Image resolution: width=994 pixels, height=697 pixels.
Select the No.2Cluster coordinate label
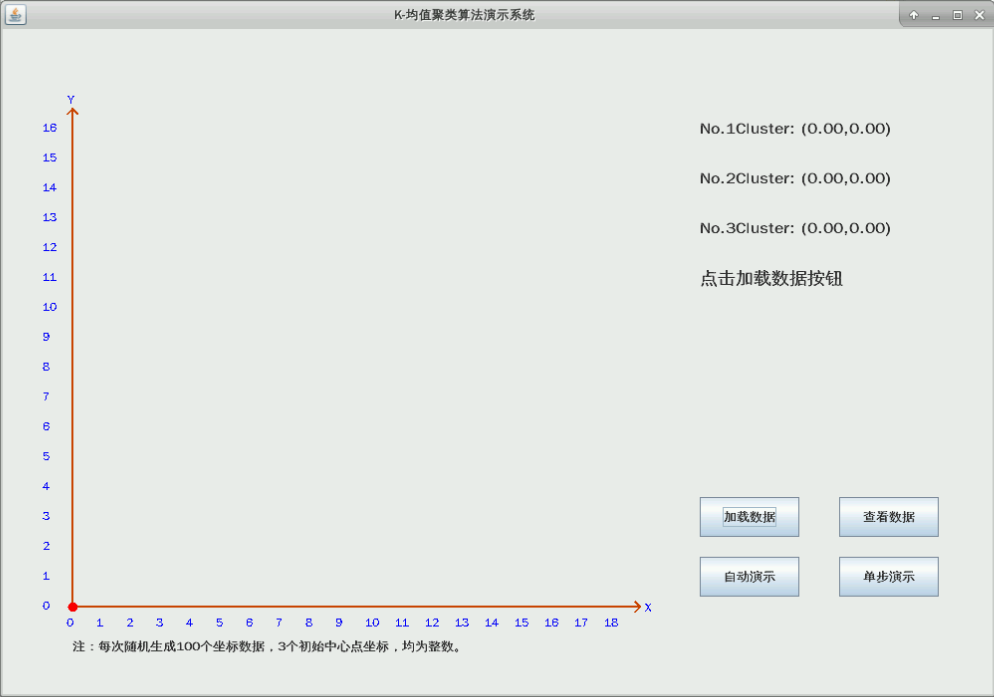click(794, 179)
